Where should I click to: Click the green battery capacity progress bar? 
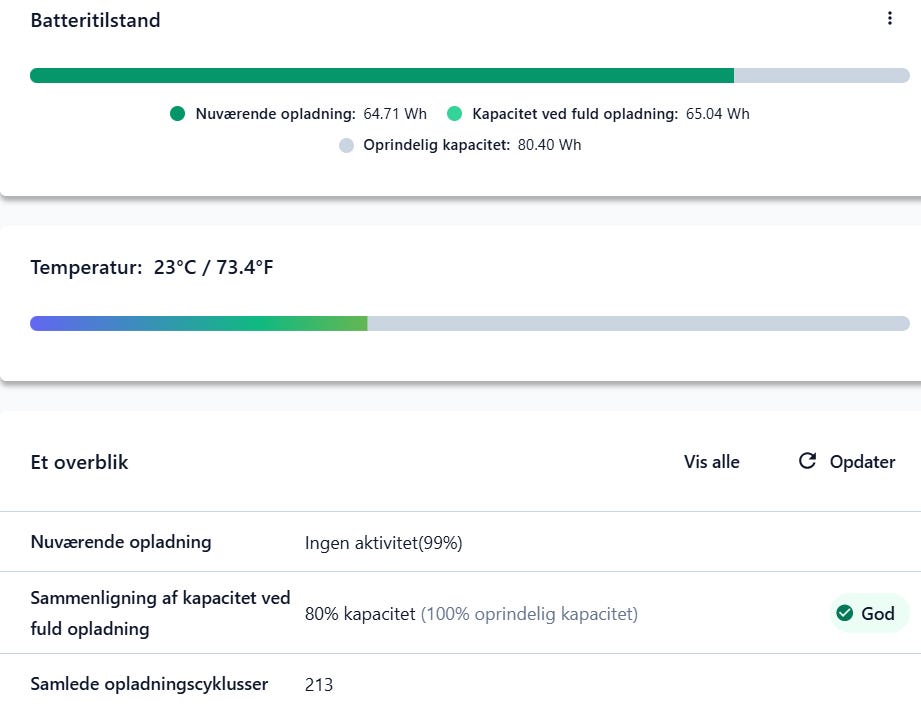(382, 75)
